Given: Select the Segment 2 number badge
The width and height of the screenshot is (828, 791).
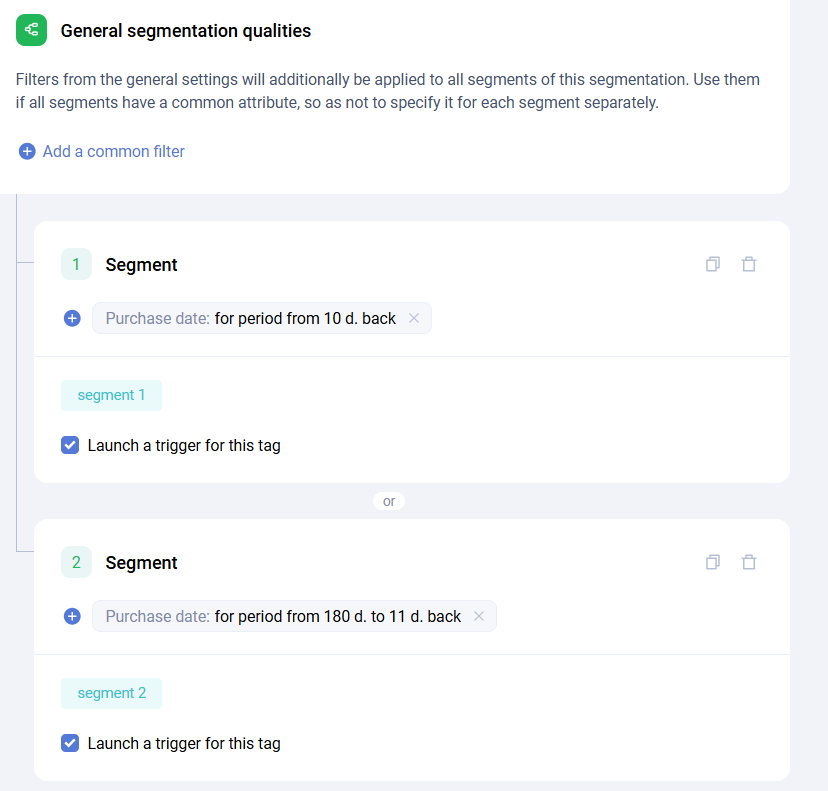Looking at the screenshot, I should coord(76,563).
